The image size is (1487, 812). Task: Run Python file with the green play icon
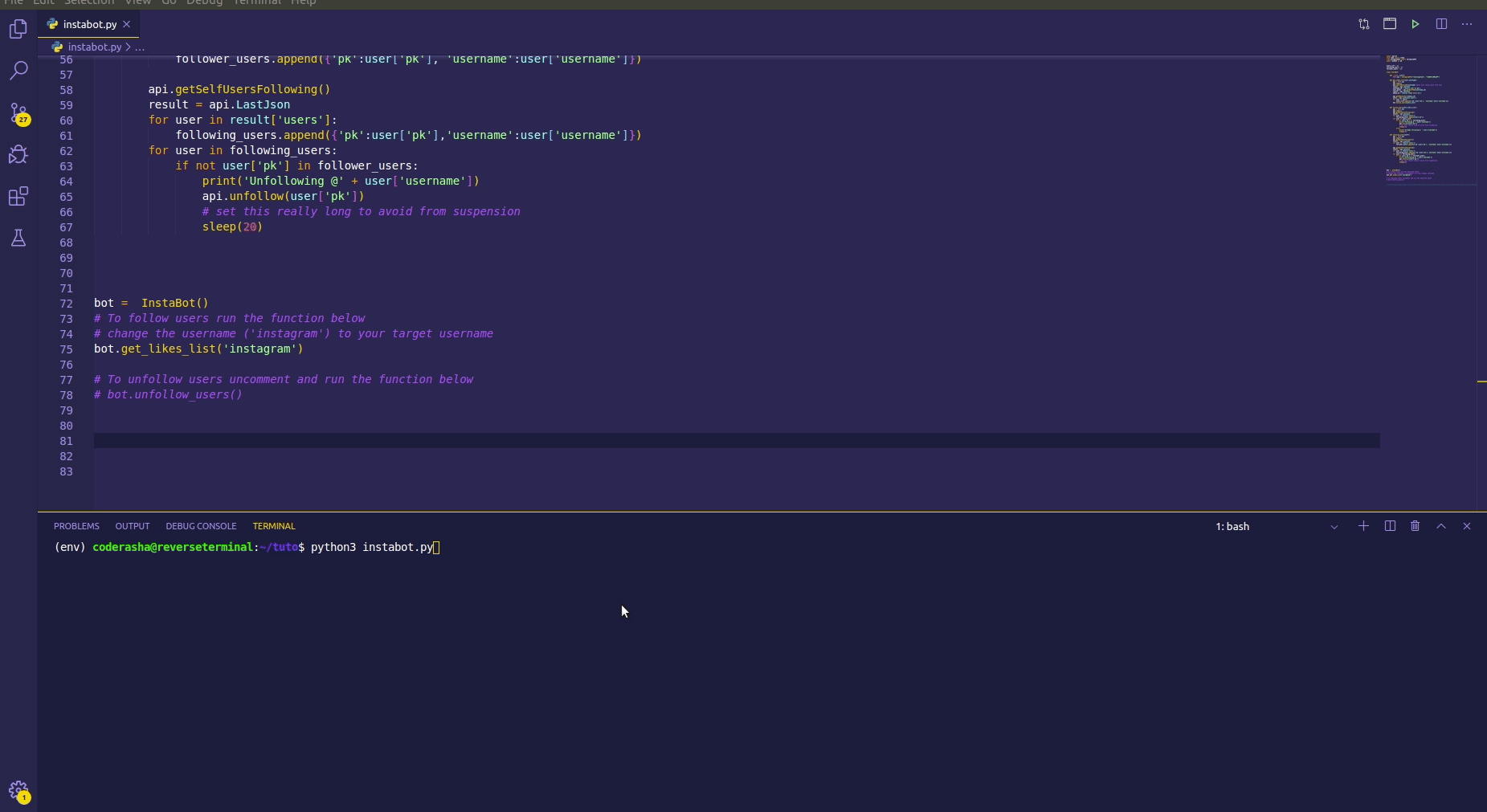[x=1416, y=24]
